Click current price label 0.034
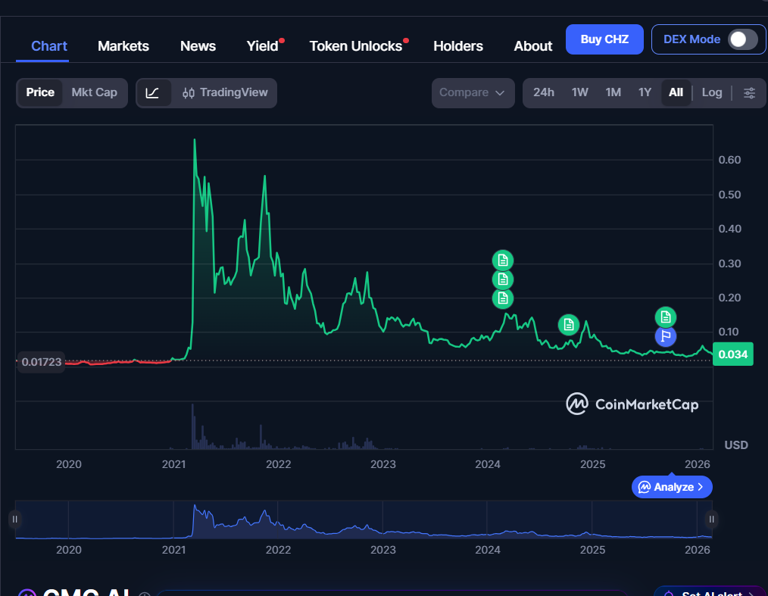The image size is (768, 596). pyautogui.click(x=733, y=354)
